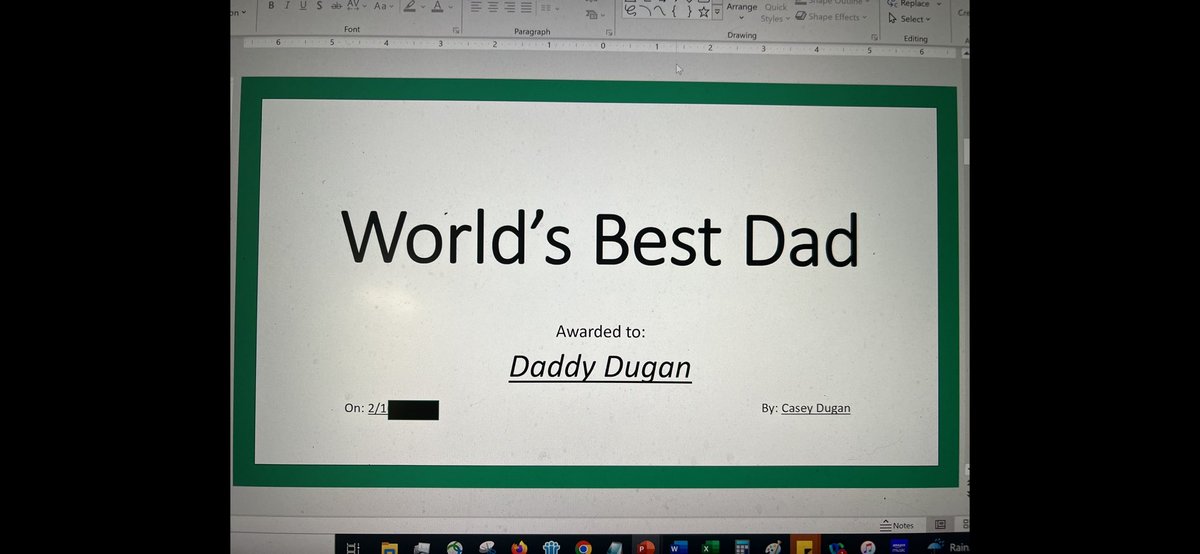Expand the shapes gallery
Image resolution: width=1200 pixels, height=554 pixels.
click(717, 12)
